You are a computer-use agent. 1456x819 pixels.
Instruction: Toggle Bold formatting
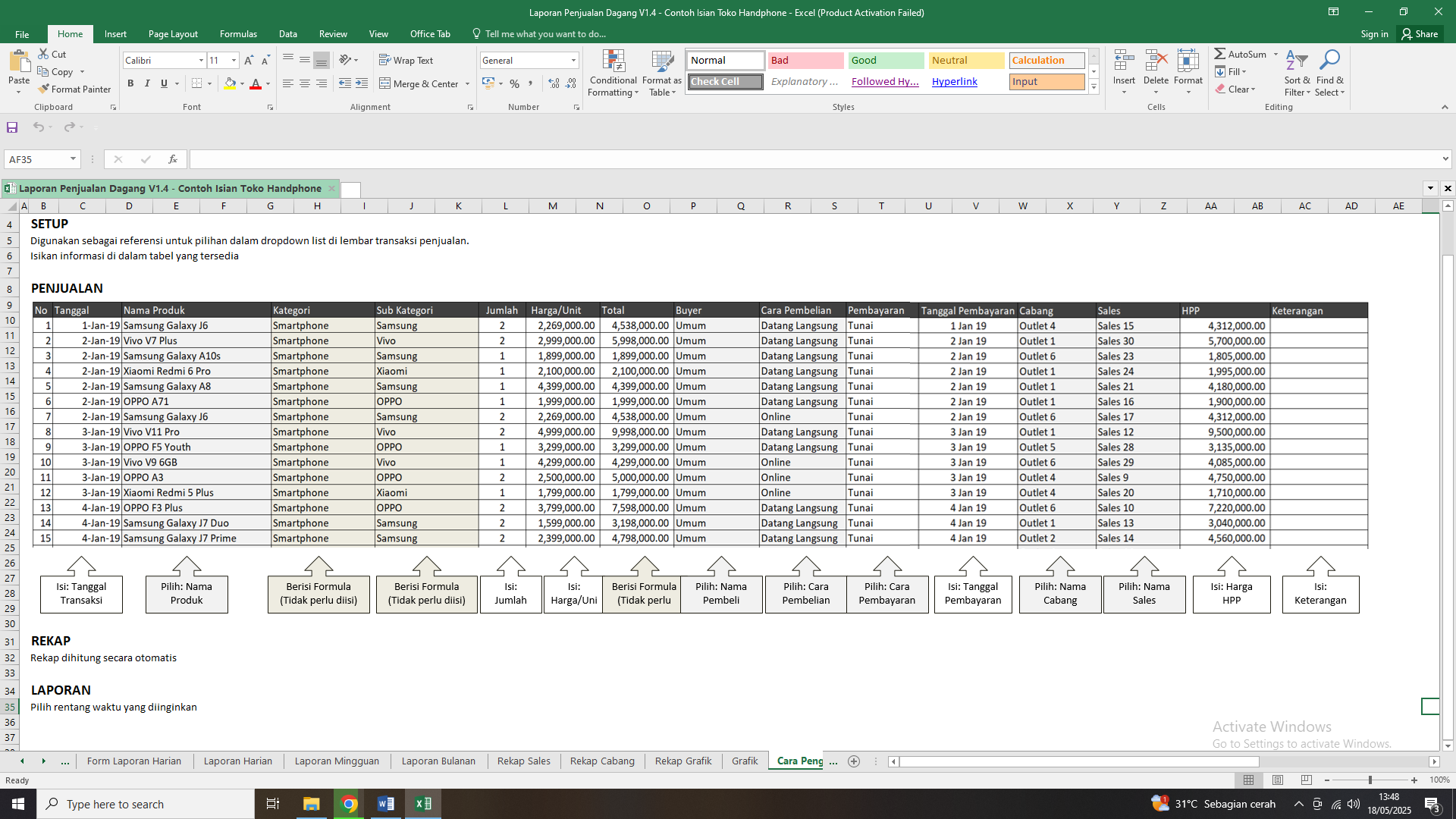tap(130, 83)
